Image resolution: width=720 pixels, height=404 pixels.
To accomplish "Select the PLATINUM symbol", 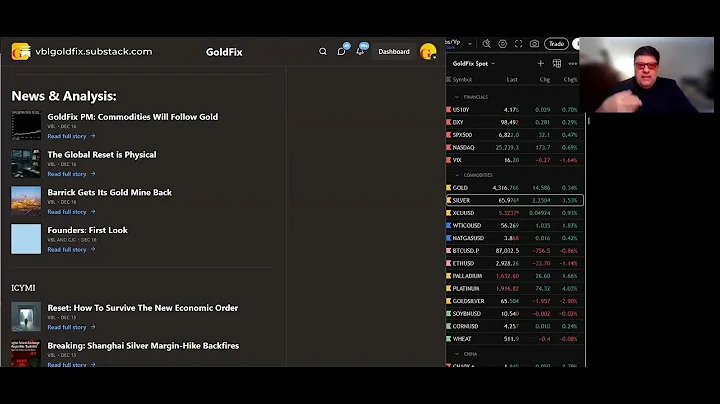I will pyautogui.click(x=466, y=288).
